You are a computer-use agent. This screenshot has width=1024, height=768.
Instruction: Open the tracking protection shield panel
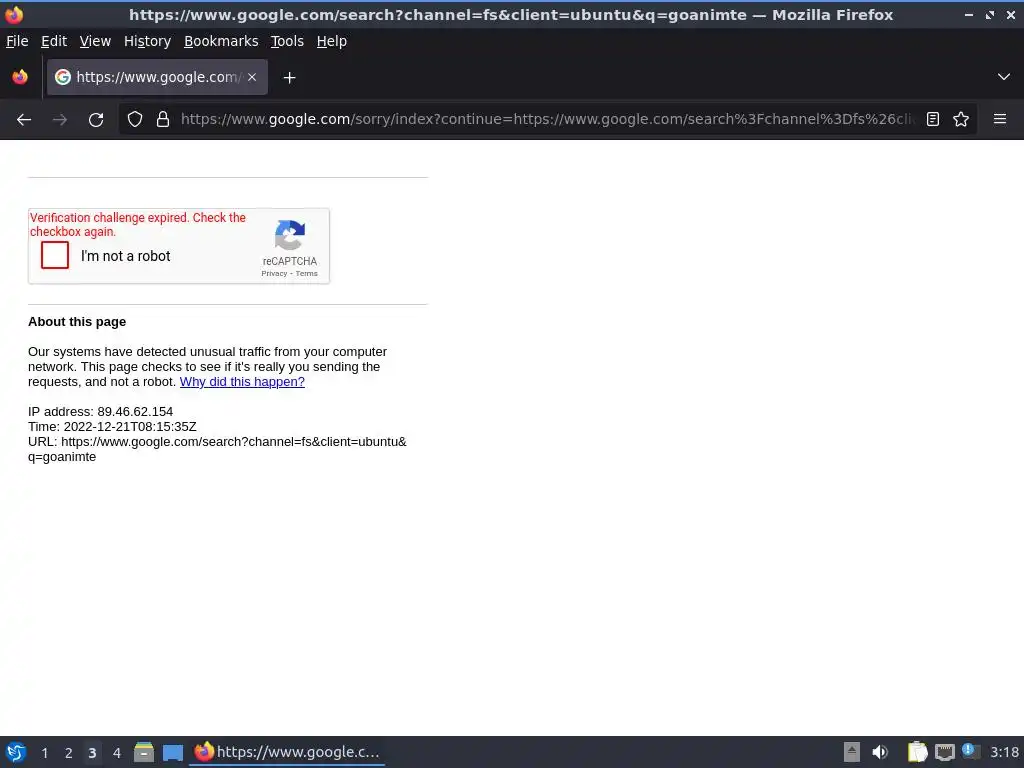tap(135, 120)
